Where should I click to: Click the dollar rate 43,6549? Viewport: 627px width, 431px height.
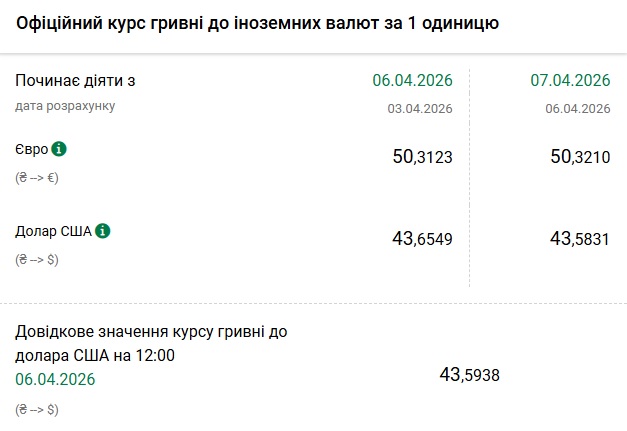[423, 239]
